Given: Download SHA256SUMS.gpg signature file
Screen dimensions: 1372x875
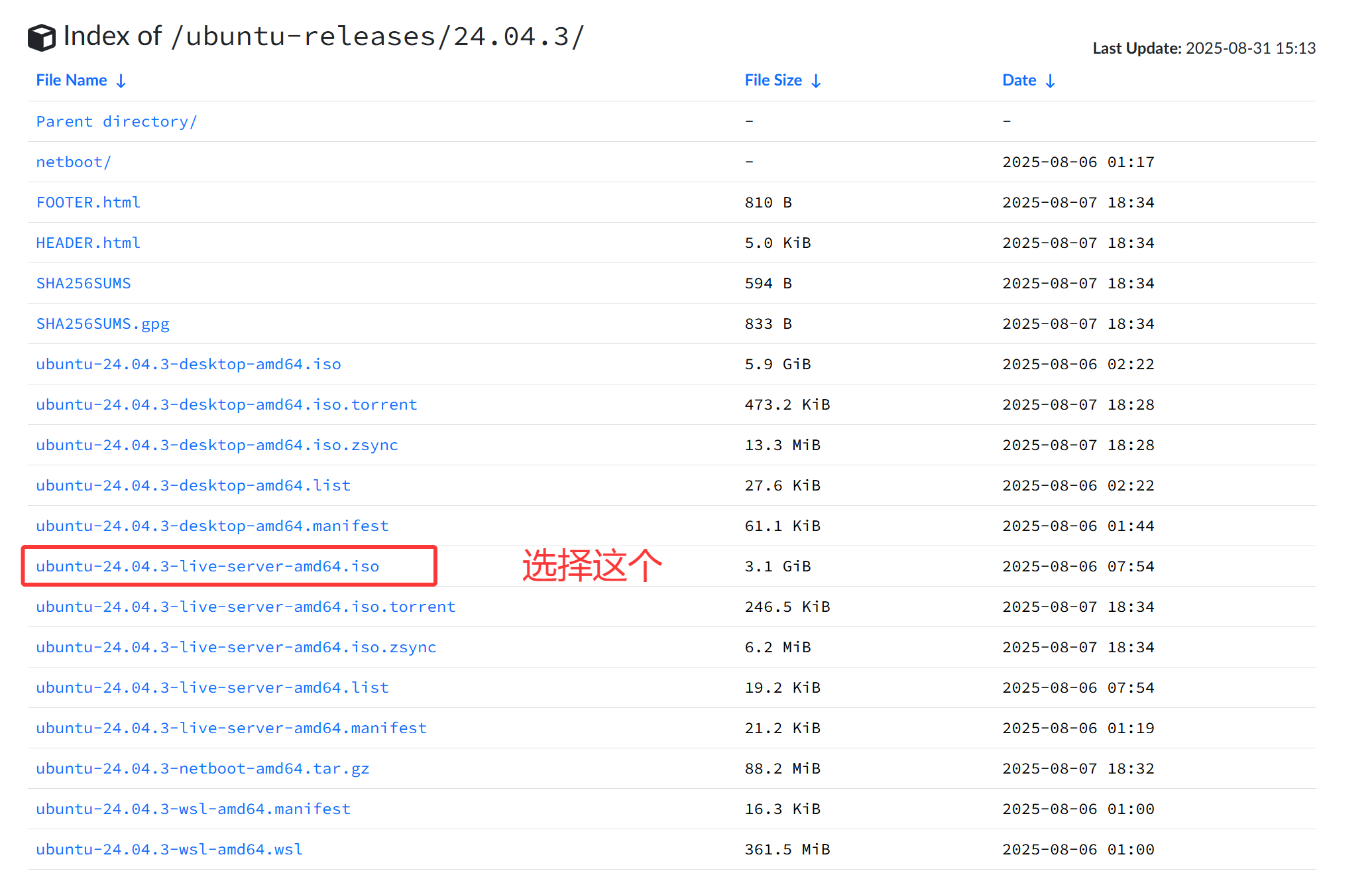Looking at the screenshot, I should coord(103,323).
